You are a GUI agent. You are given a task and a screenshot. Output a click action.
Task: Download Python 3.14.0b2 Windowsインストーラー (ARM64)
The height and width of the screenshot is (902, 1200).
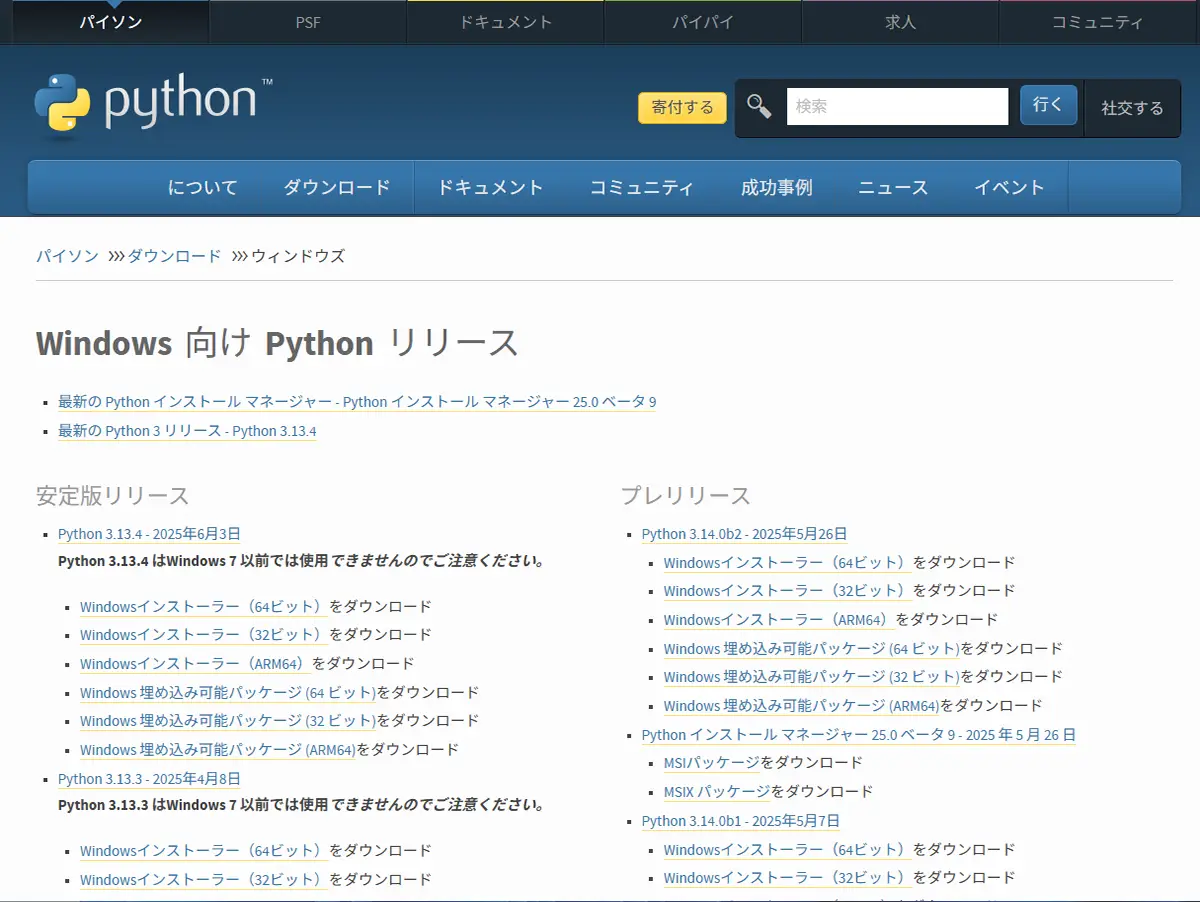(x=779, y=620)
